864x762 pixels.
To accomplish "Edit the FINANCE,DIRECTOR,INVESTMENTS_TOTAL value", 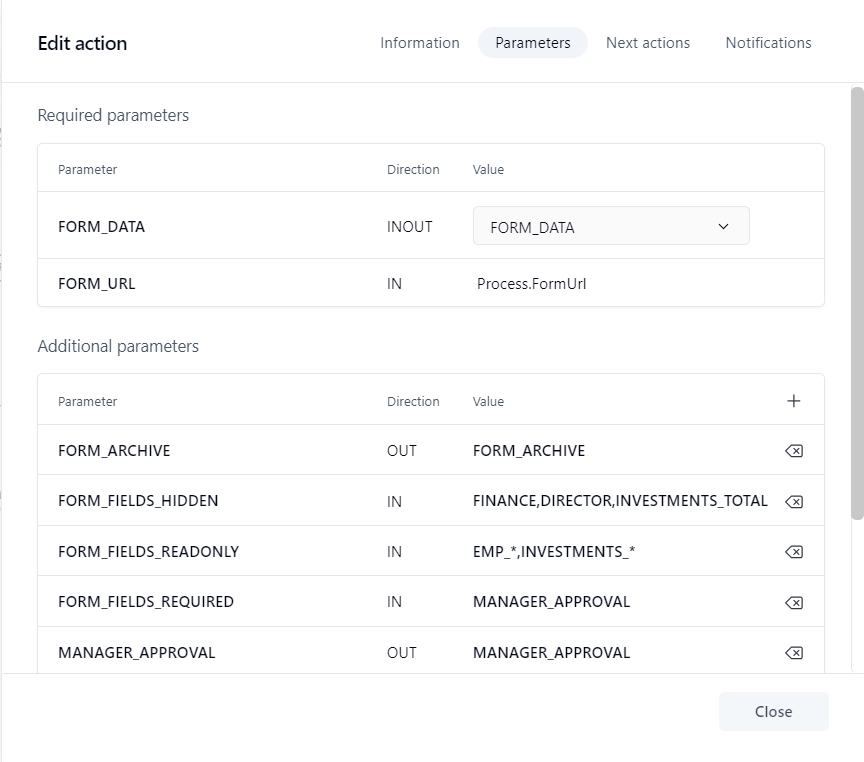I will (x=620, y=501).
